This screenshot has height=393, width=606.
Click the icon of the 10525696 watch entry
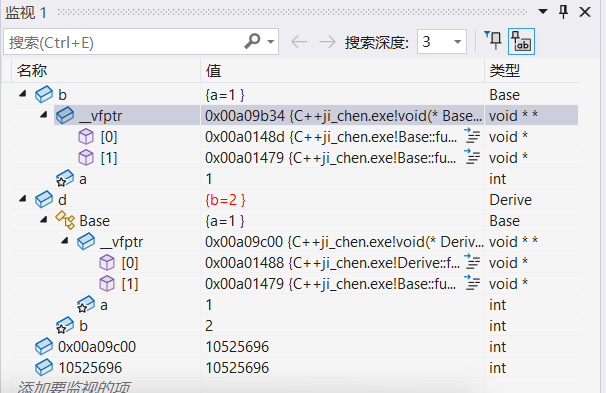(44, 367)
